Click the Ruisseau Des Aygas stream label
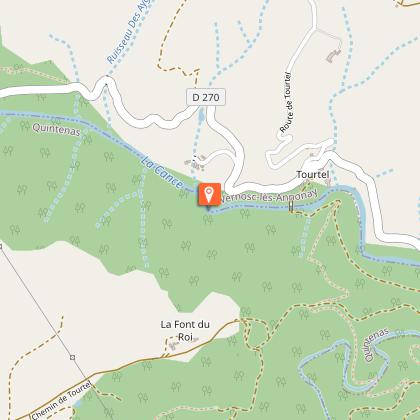Viewport: 420px width, 420px height. click(x=128, y=32)
